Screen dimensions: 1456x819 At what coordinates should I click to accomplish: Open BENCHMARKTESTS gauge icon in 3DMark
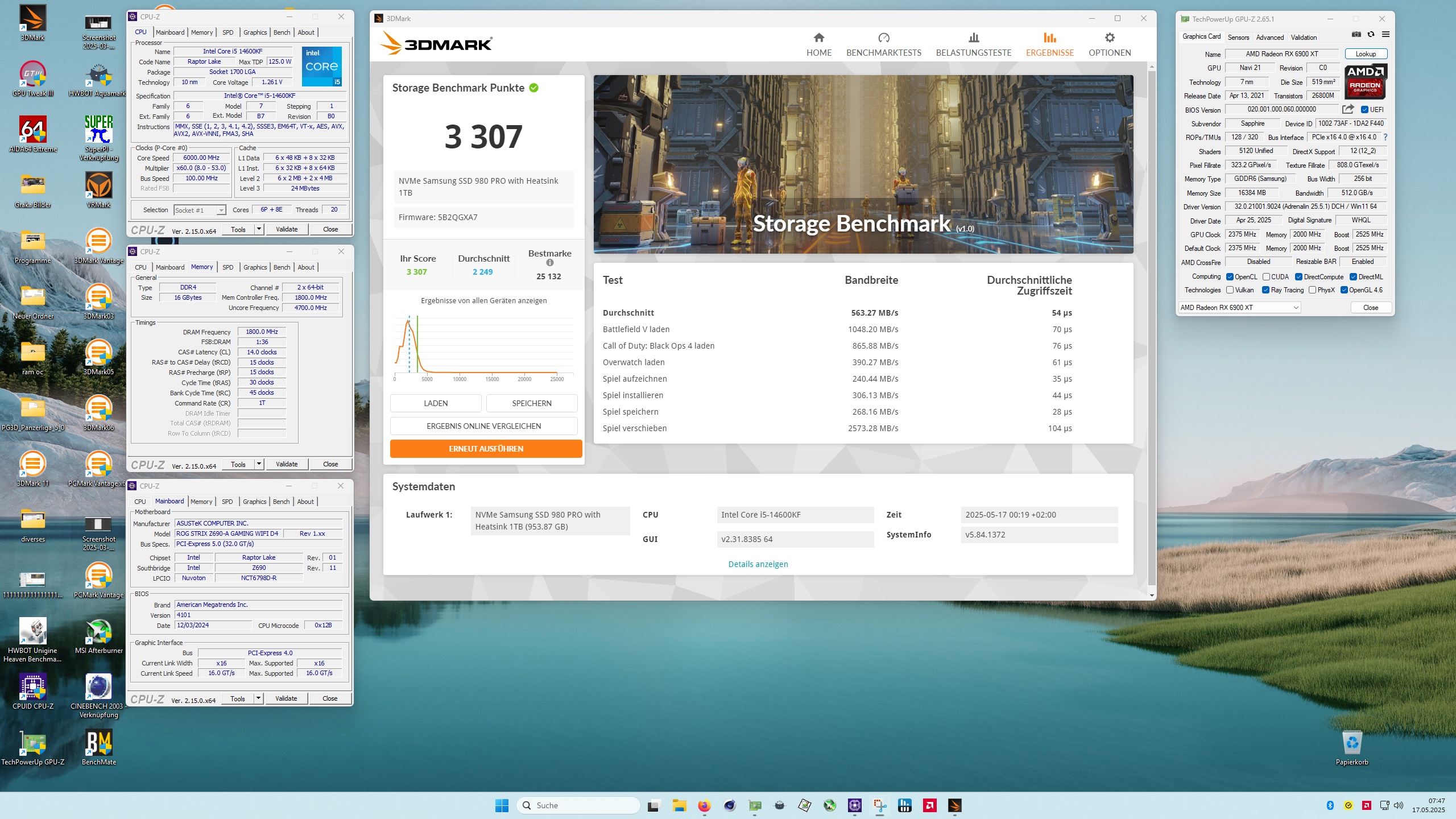click(x=884, y=38)
